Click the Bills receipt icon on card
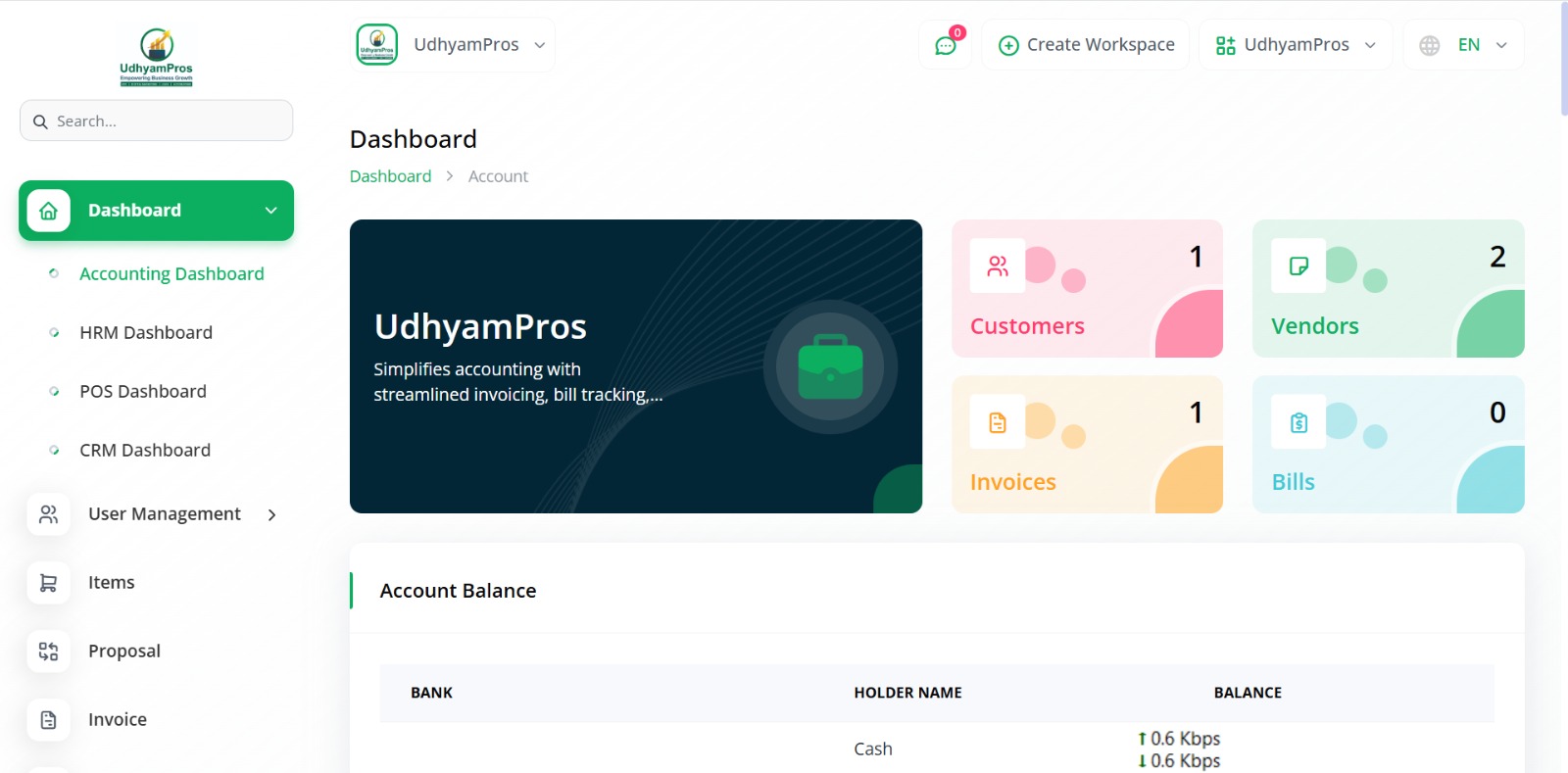The height and width of the screenshot is (773, 1568). 1298,422
